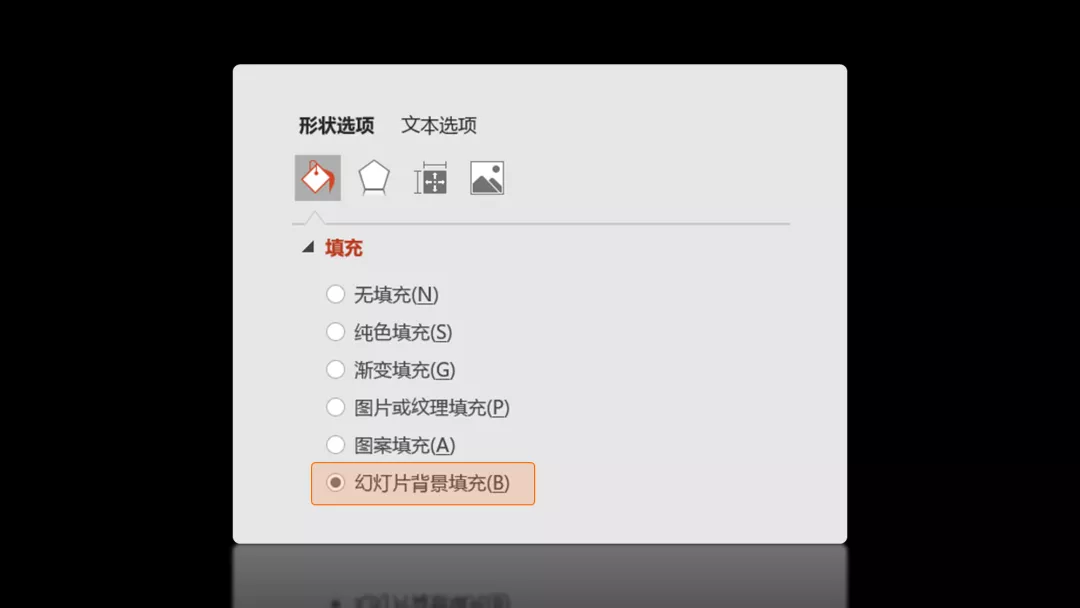The width and height of the screenshot is (1080, 608).
Task: Open the Picture icon tab
Action: 487,178
